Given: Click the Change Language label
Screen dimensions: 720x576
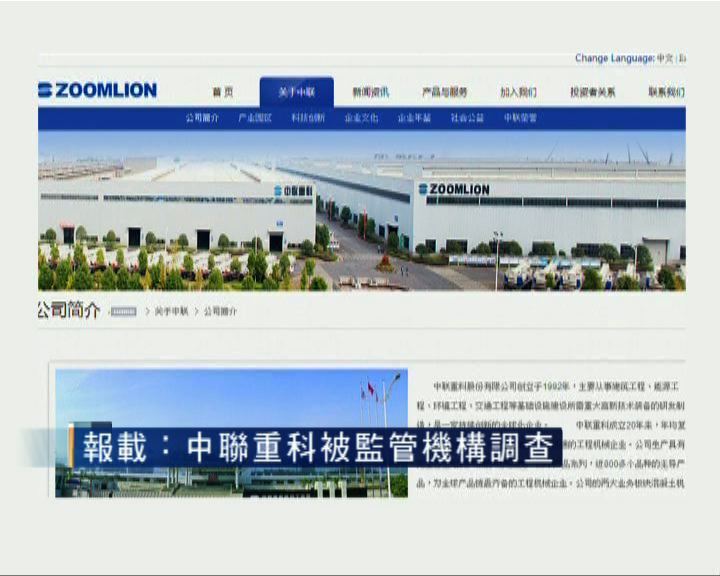Looking at the screenshot, I should point(615,58).
